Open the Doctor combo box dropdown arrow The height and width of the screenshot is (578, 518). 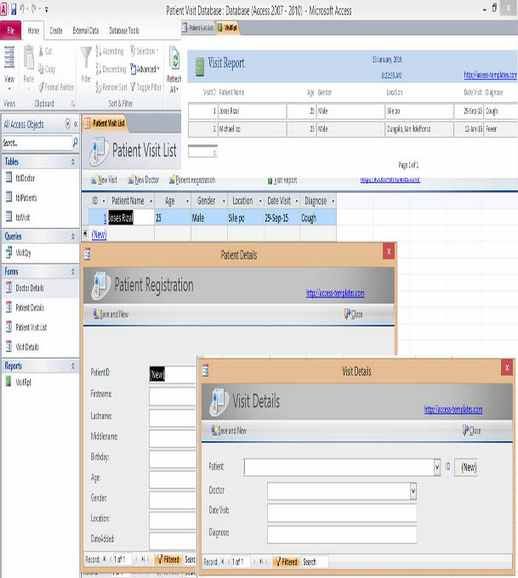point(413,491)
